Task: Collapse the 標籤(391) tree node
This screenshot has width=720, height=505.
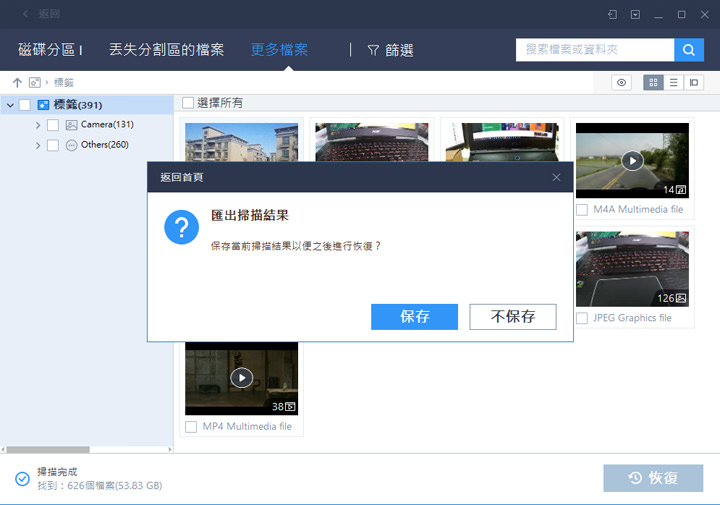Action: pyautogui.click(x=9, y=105)
